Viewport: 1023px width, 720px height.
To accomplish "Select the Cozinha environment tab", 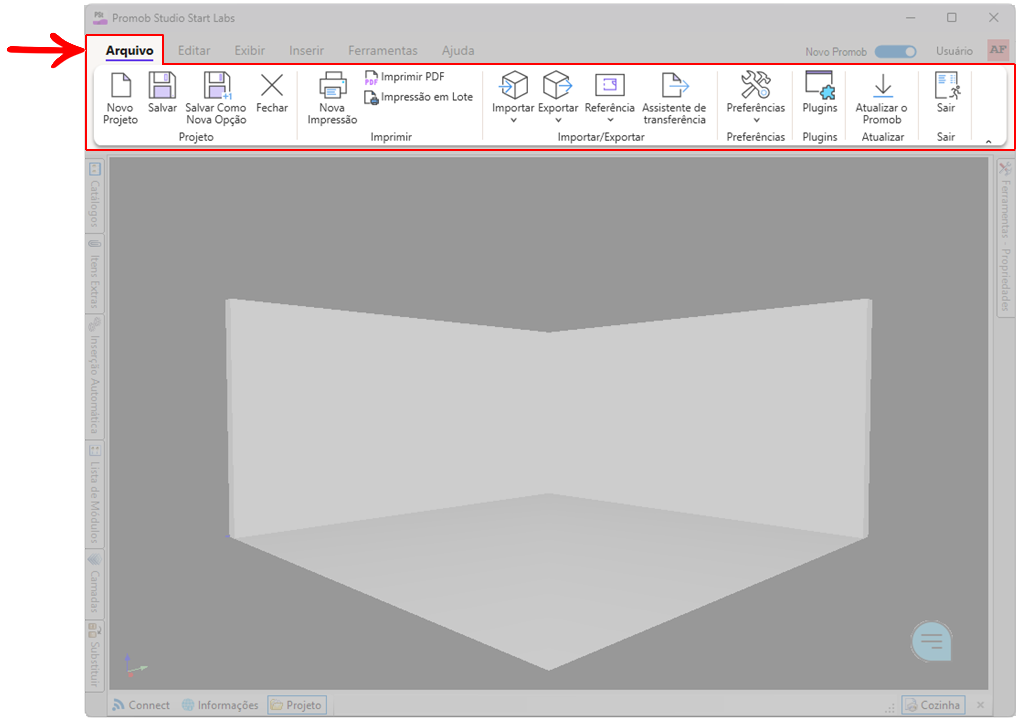I will point(932,705).
